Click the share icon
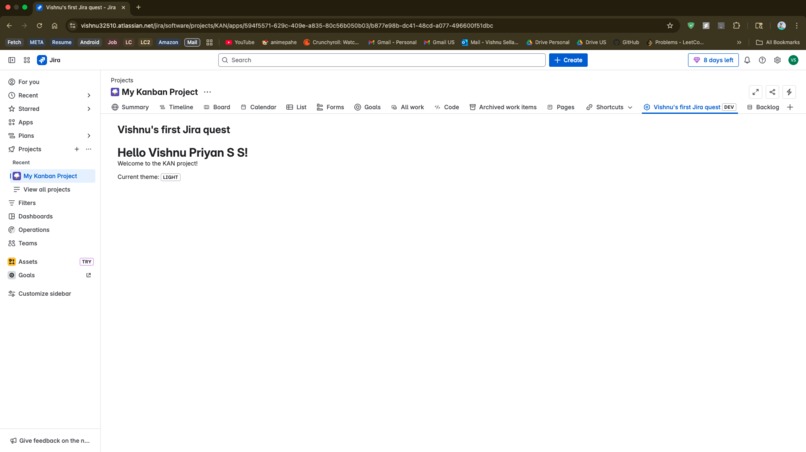The height and width of the screenshot is (452, 806). [772, 92]
